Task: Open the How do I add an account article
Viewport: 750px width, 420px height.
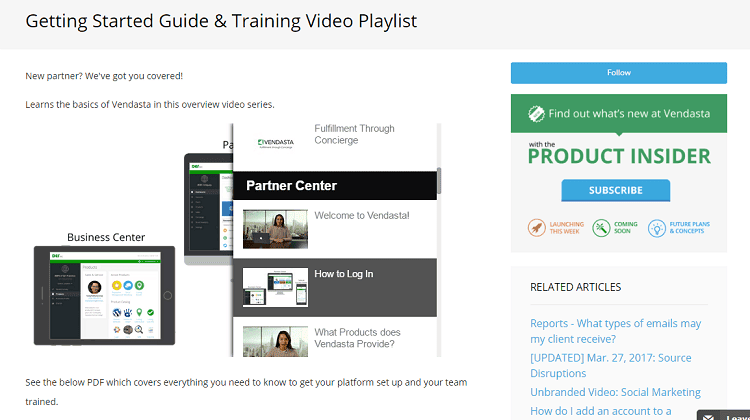Action: tap(600, 411)
